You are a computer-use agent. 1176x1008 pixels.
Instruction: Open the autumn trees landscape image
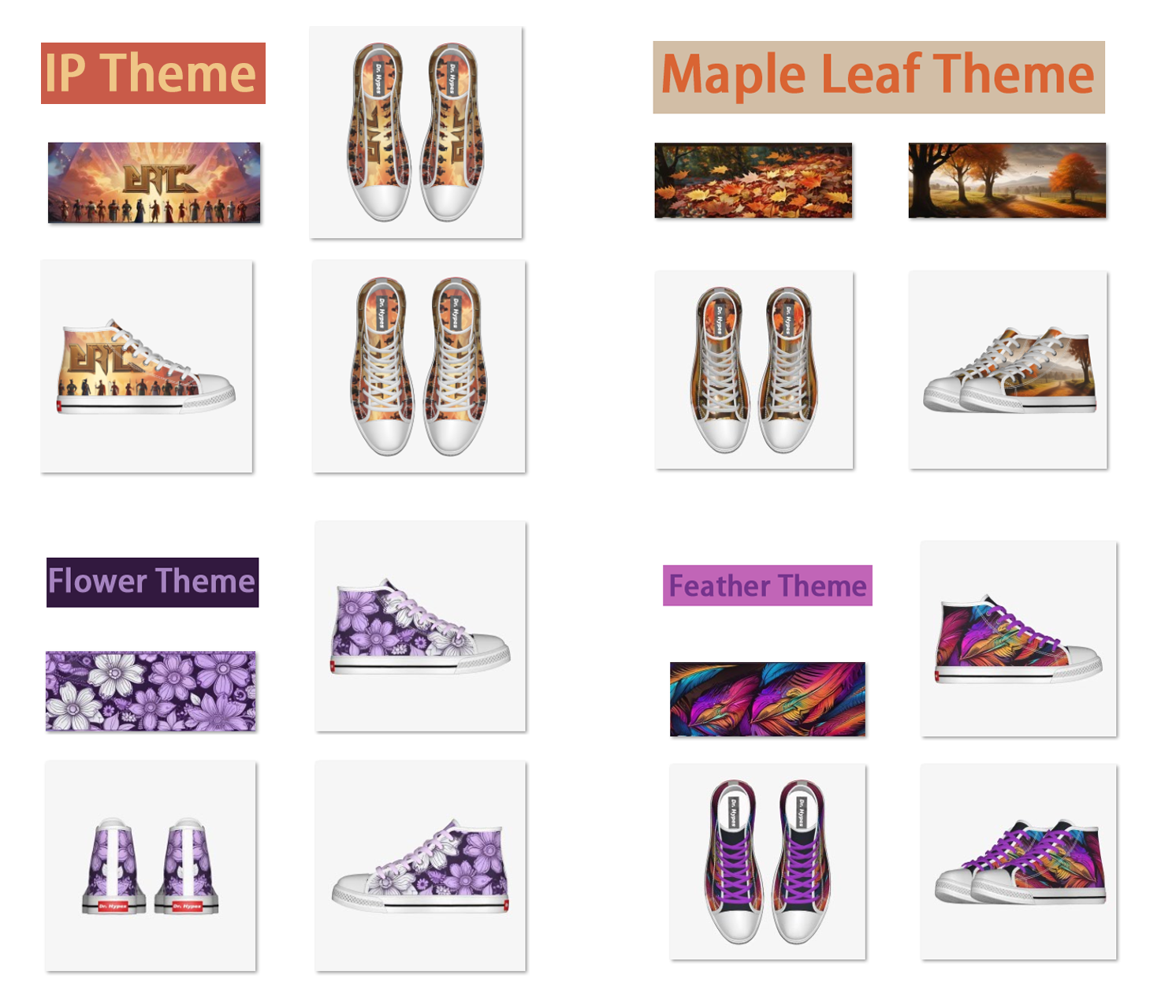click(1007, 180)
